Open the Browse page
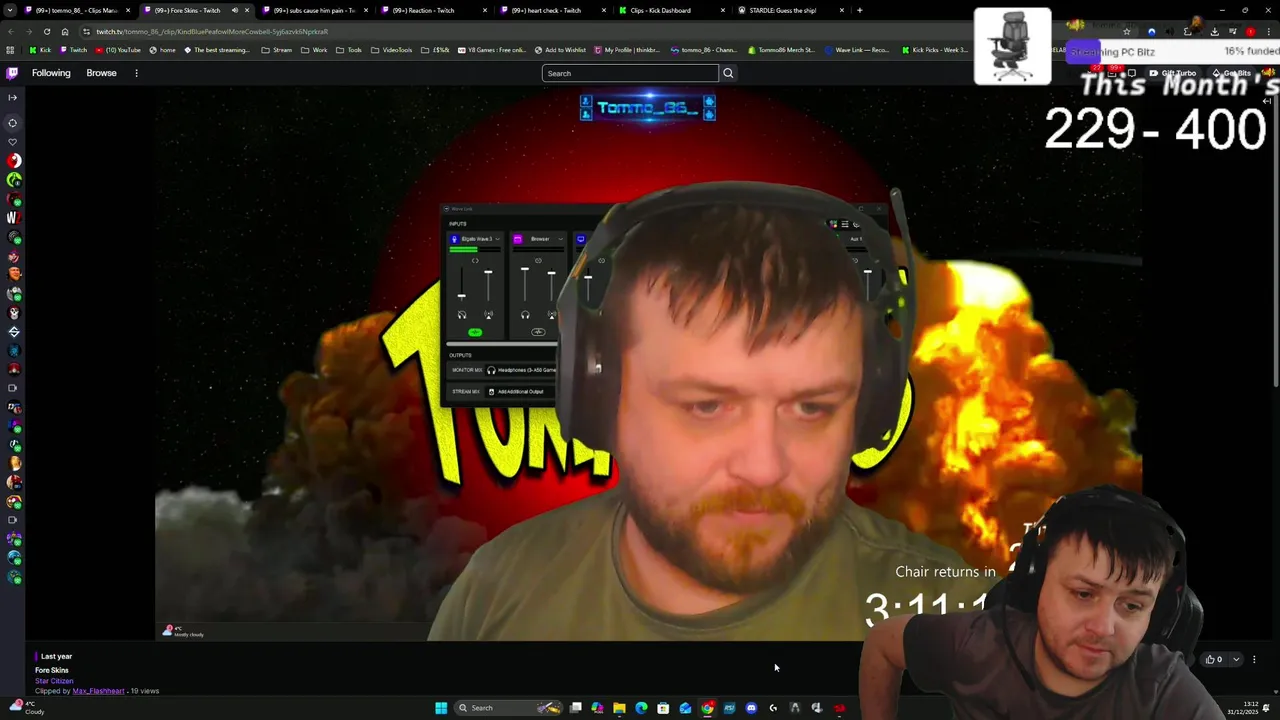This screenshot has width=1280, height=720. (101, 73)
